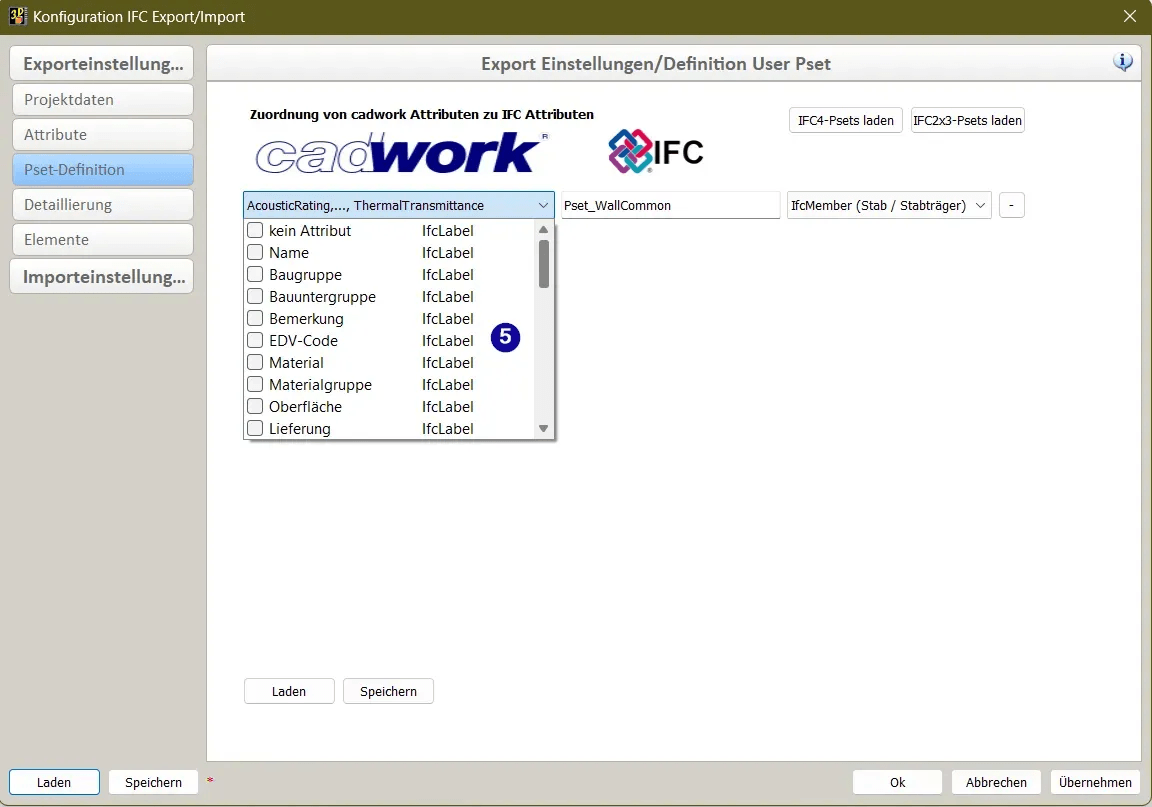Viewport: 1152px width, 807px height.
Task: Click the info icon in the header
Action: 1123,62
